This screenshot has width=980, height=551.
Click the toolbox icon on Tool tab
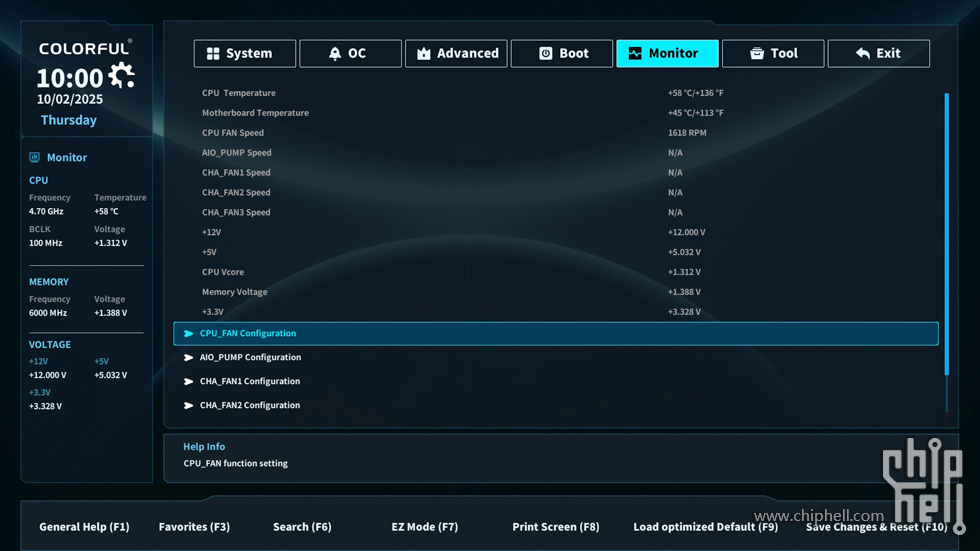(757, 54)
